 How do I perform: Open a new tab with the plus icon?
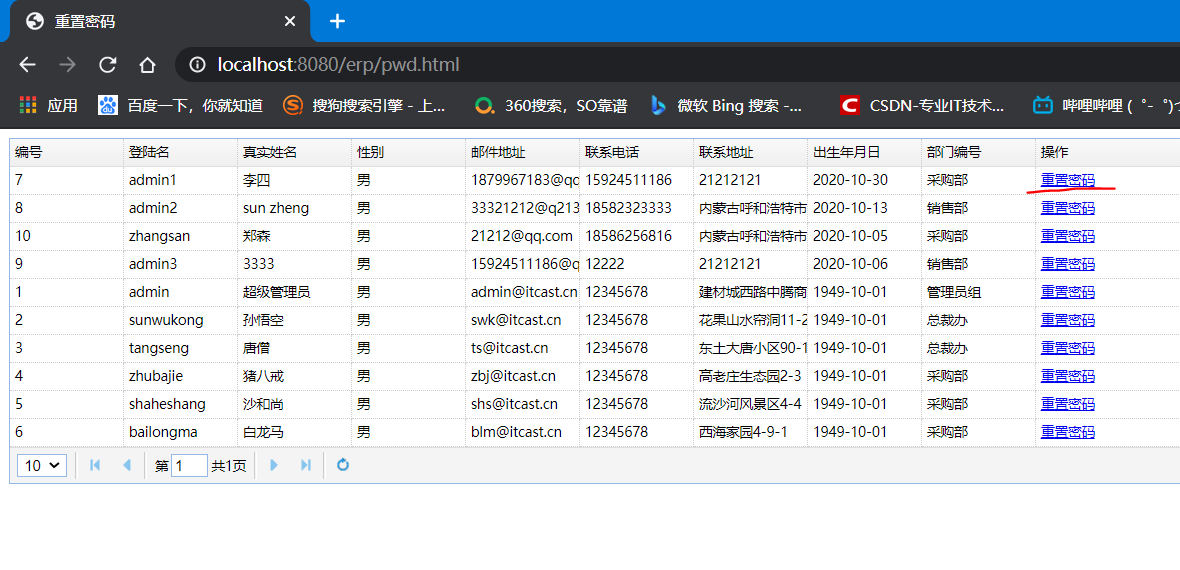point(338,21)
